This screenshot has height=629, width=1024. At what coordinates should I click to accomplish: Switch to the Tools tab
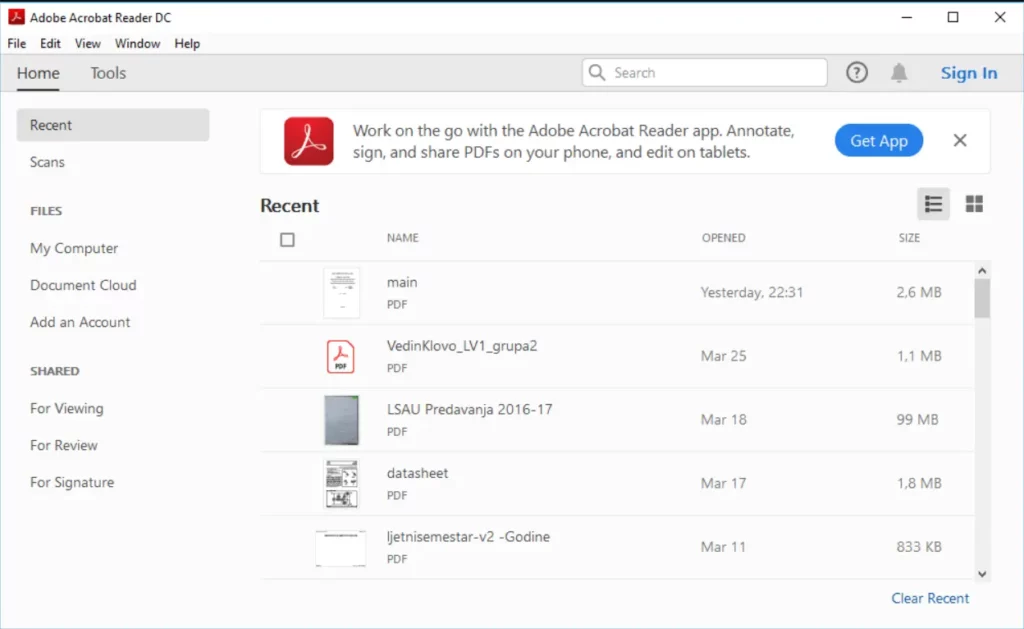point(107,73)
